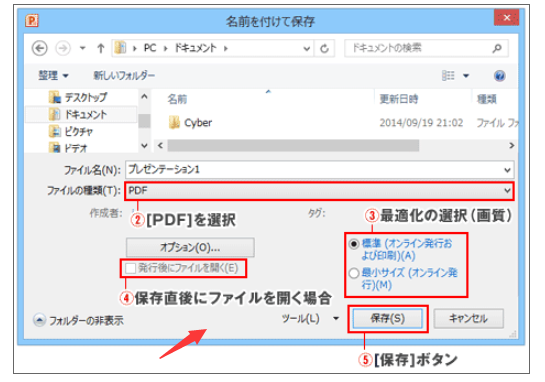Click the Back navigation arrow
545x382 pixels.
[40, 48]
